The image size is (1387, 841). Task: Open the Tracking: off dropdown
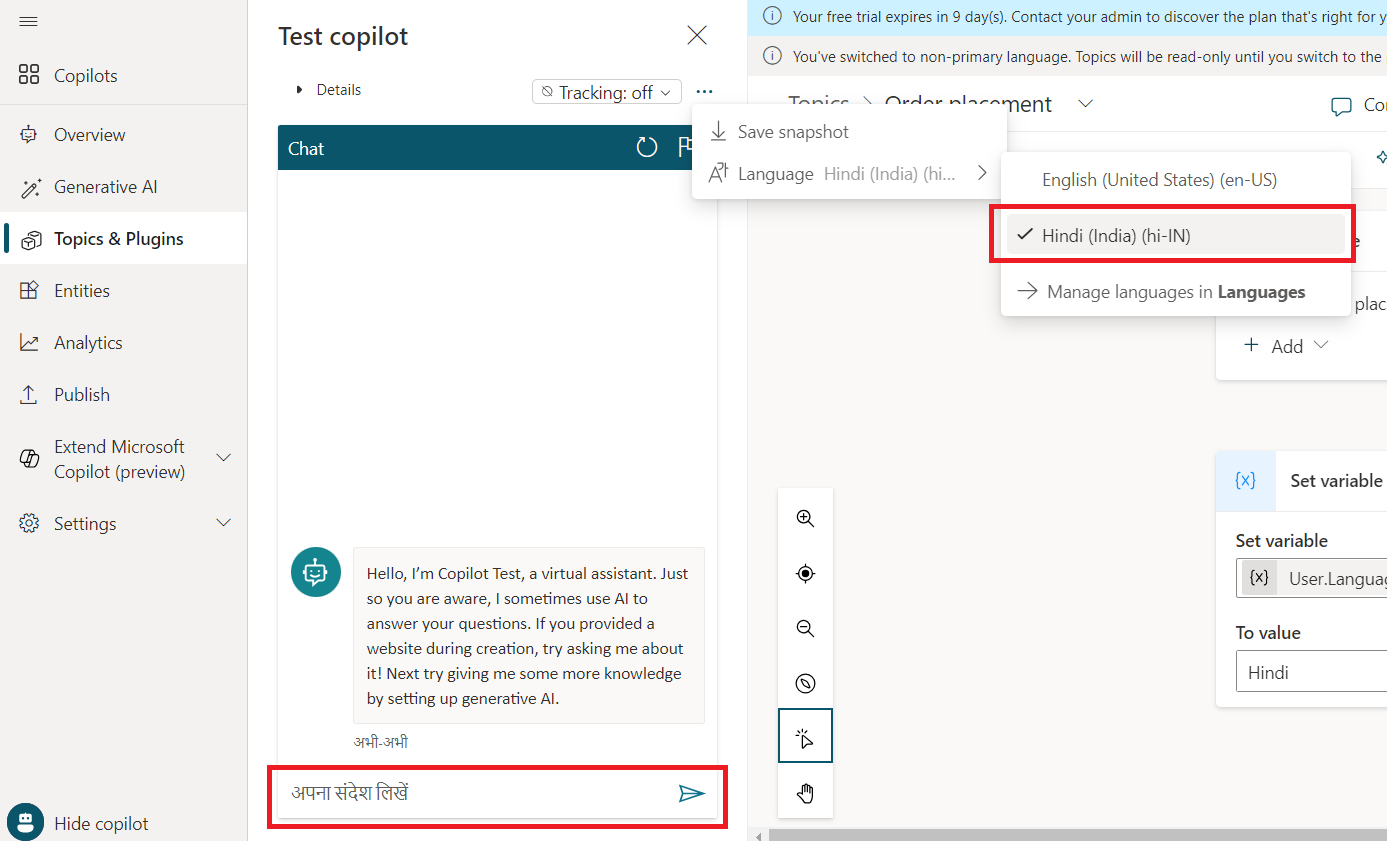(606, 92)
